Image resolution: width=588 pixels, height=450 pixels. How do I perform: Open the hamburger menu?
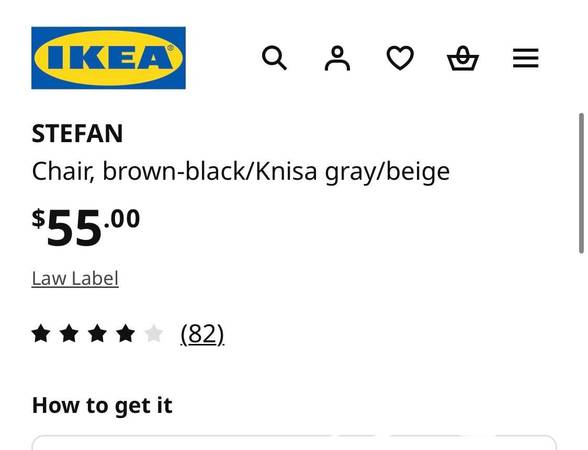526,58
